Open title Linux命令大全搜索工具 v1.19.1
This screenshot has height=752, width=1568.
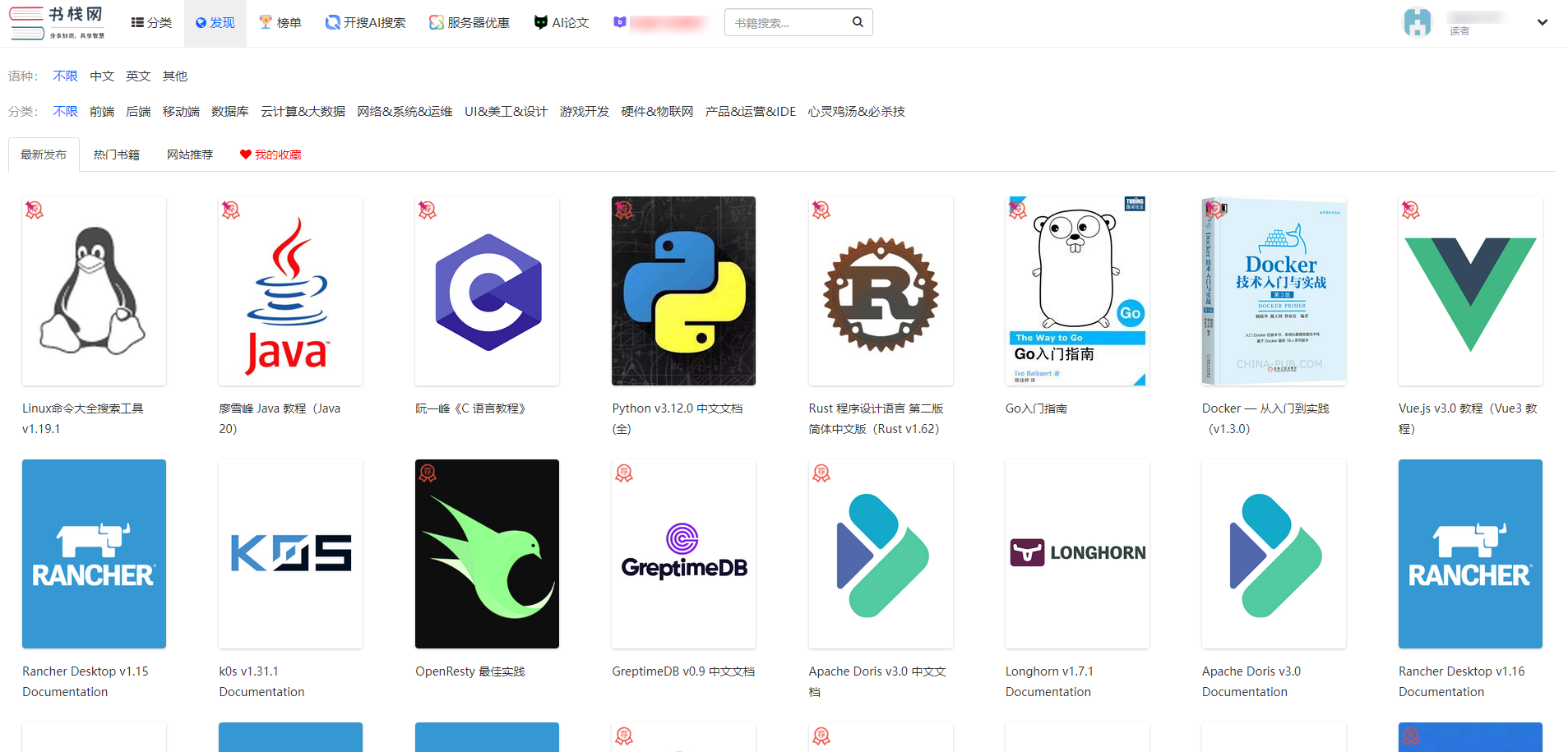coord(83,418)
